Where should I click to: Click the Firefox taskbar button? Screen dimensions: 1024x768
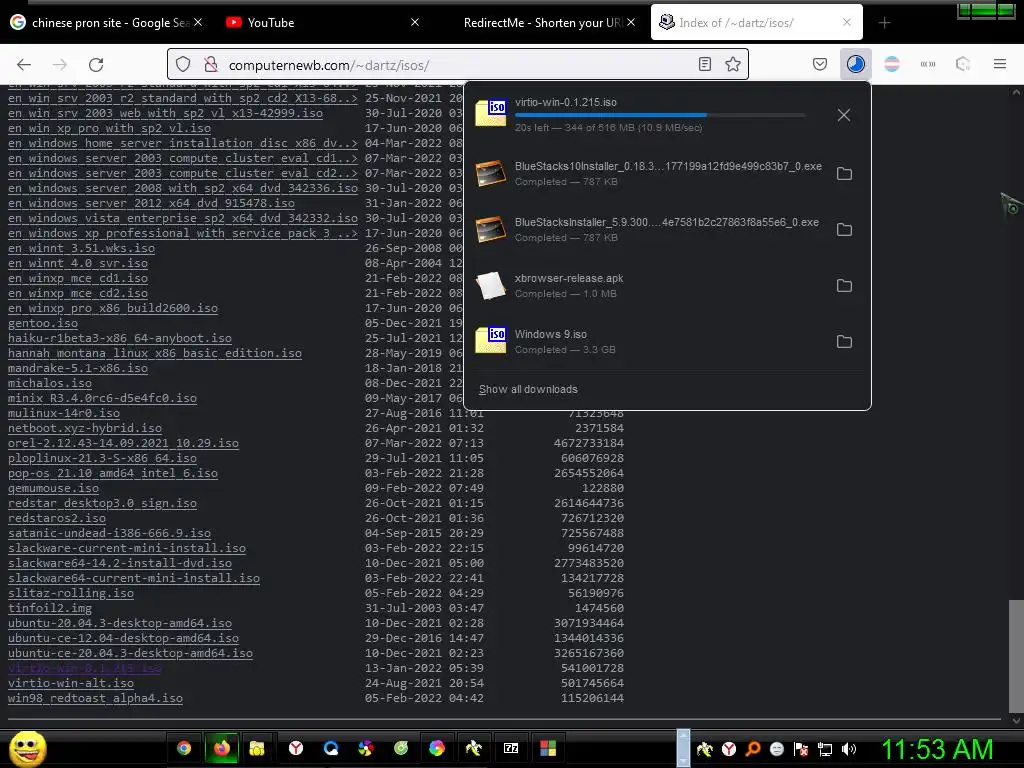(221, 748)
